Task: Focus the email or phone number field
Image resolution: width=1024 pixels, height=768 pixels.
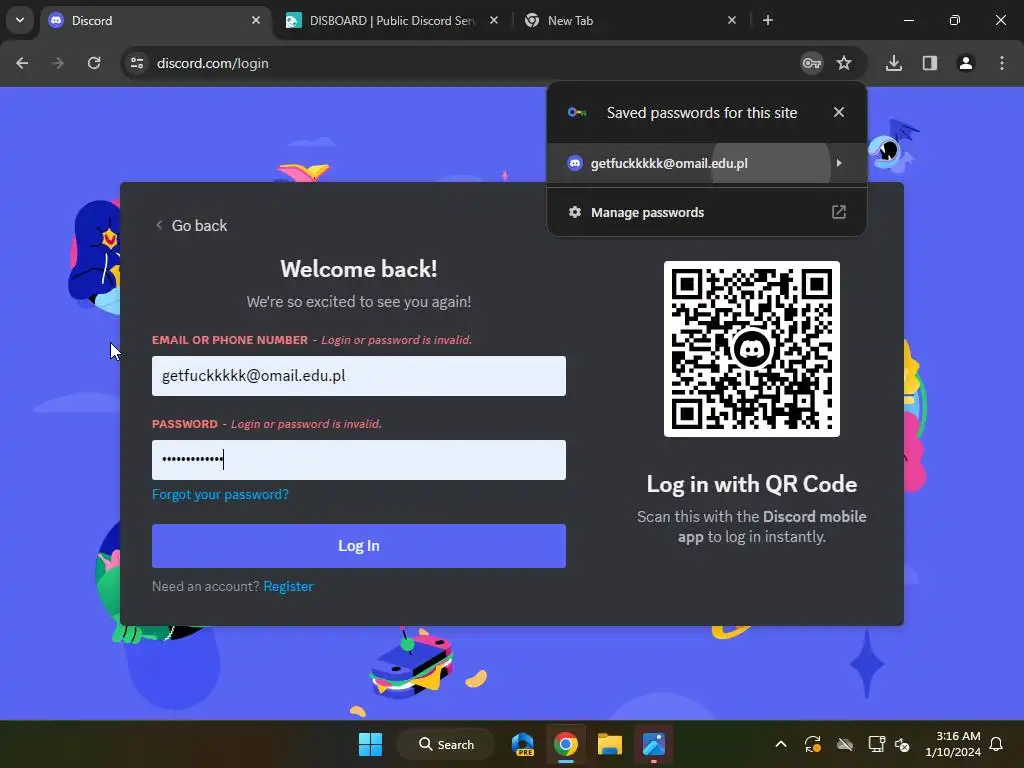Action: (x=359, y=376)
